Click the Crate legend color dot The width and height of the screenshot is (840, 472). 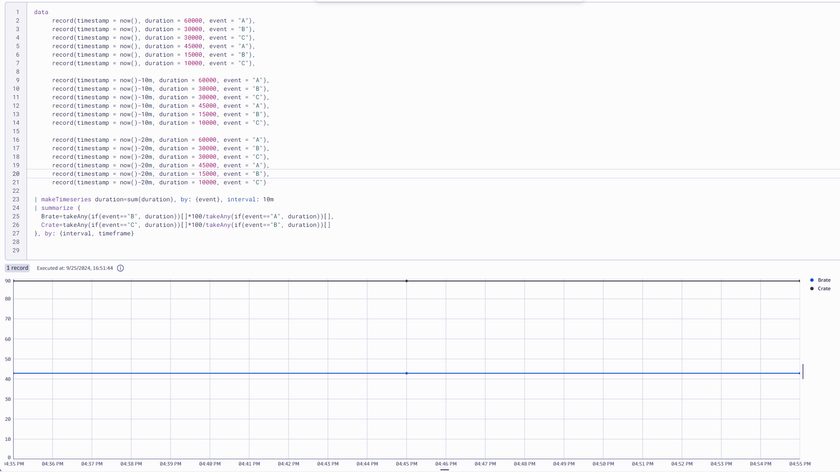(812, 288)
